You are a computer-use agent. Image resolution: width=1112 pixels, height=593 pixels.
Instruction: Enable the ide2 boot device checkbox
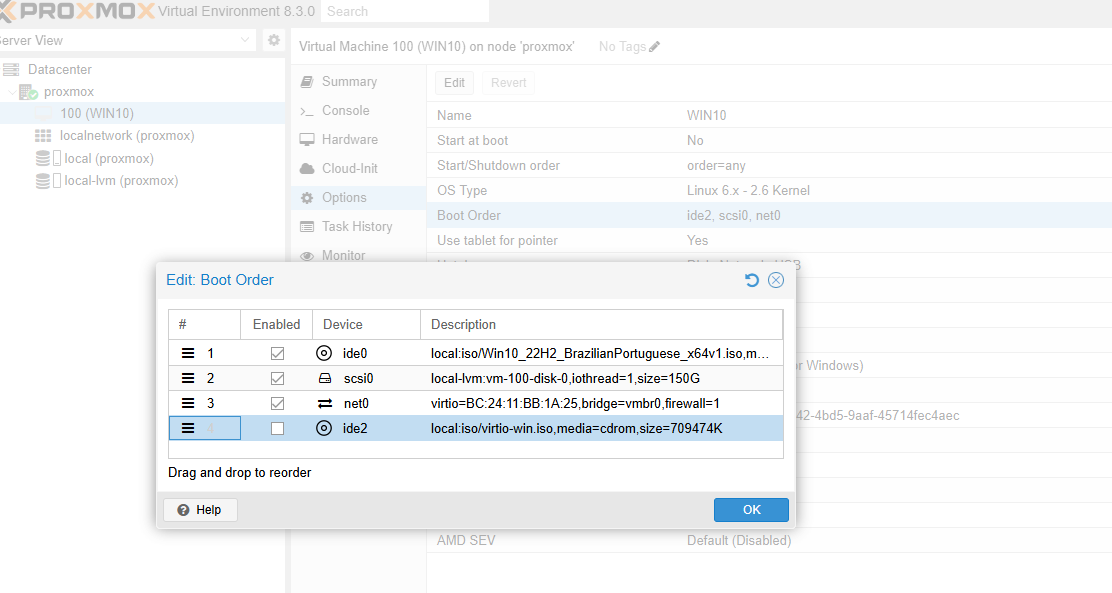277,428
